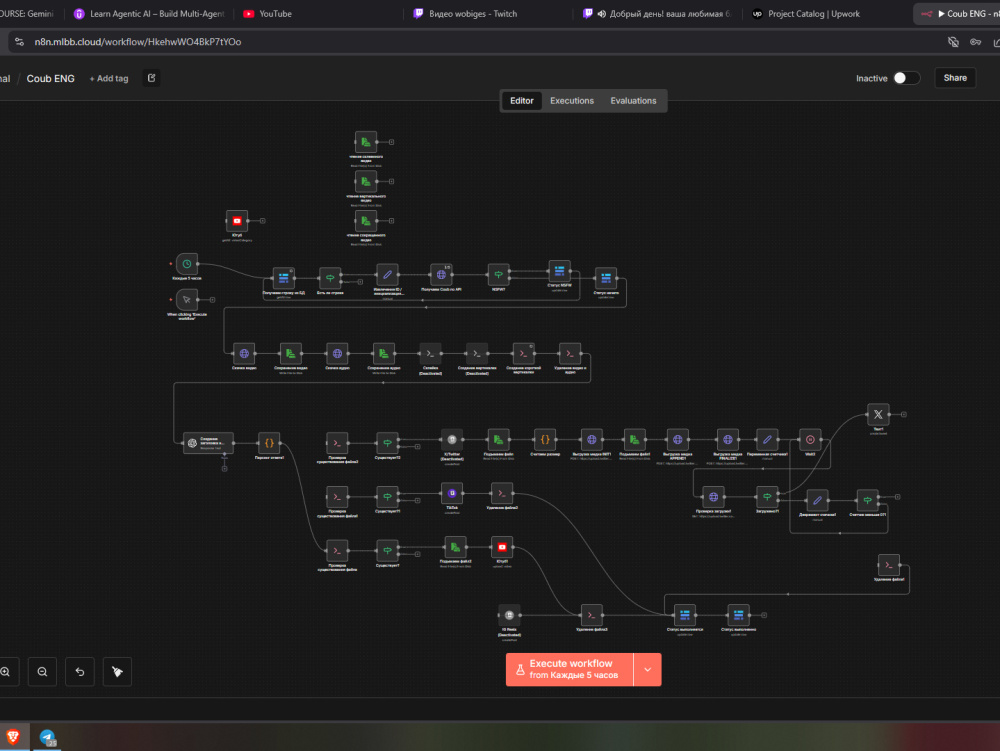This screenshot has width=1000, height=751.
Task: Open the 'Статус выполнено' database node
Action: coord(739,615)
